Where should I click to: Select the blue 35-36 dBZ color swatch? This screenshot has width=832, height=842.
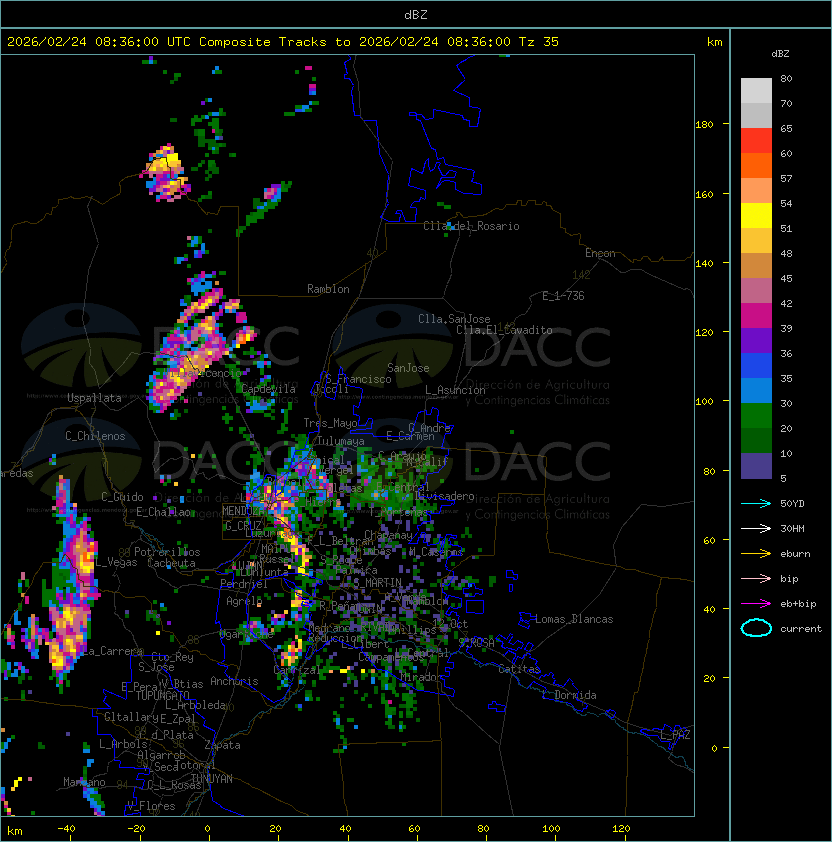click(756, 365)
